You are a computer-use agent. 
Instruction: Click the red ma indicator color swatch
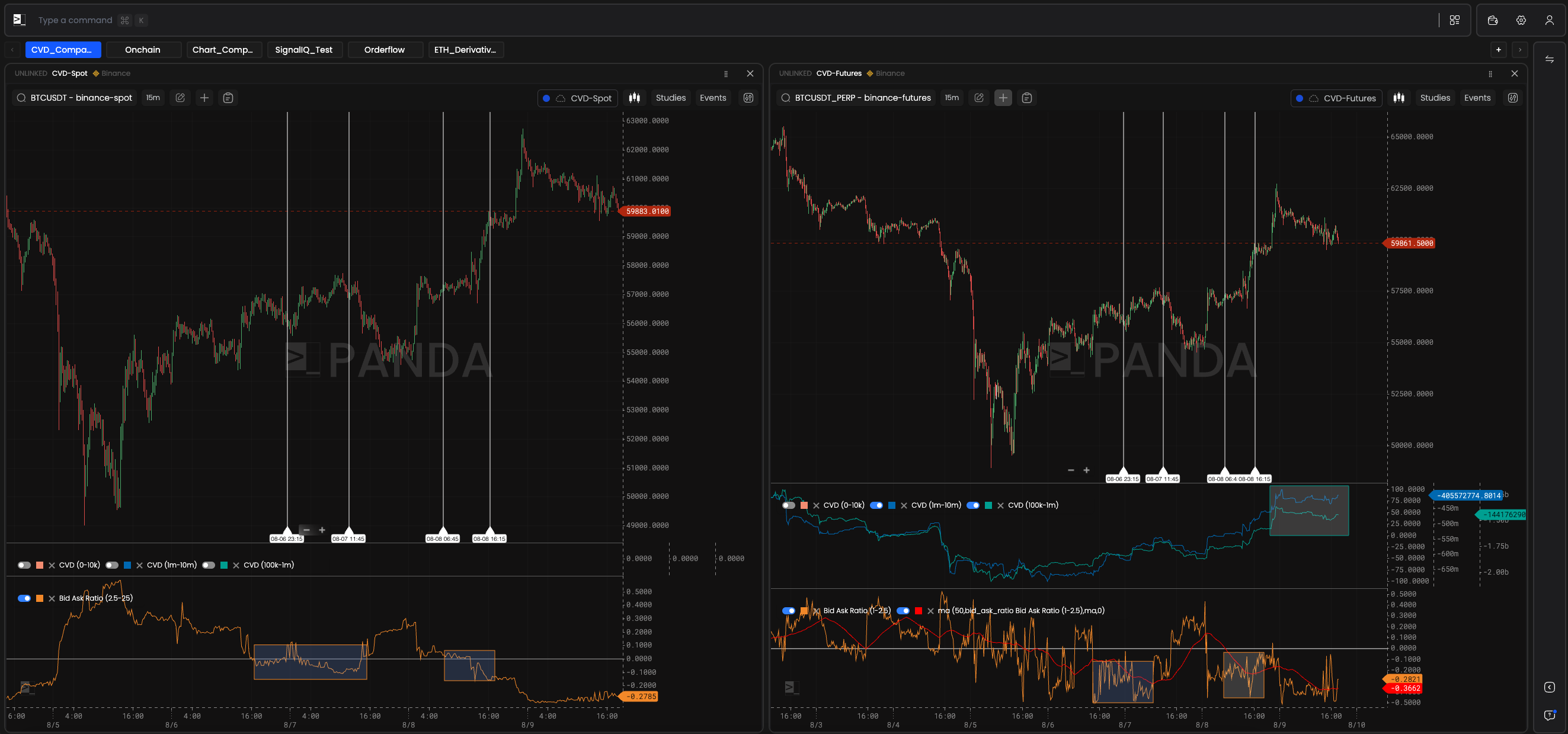[x=919, y=610]
